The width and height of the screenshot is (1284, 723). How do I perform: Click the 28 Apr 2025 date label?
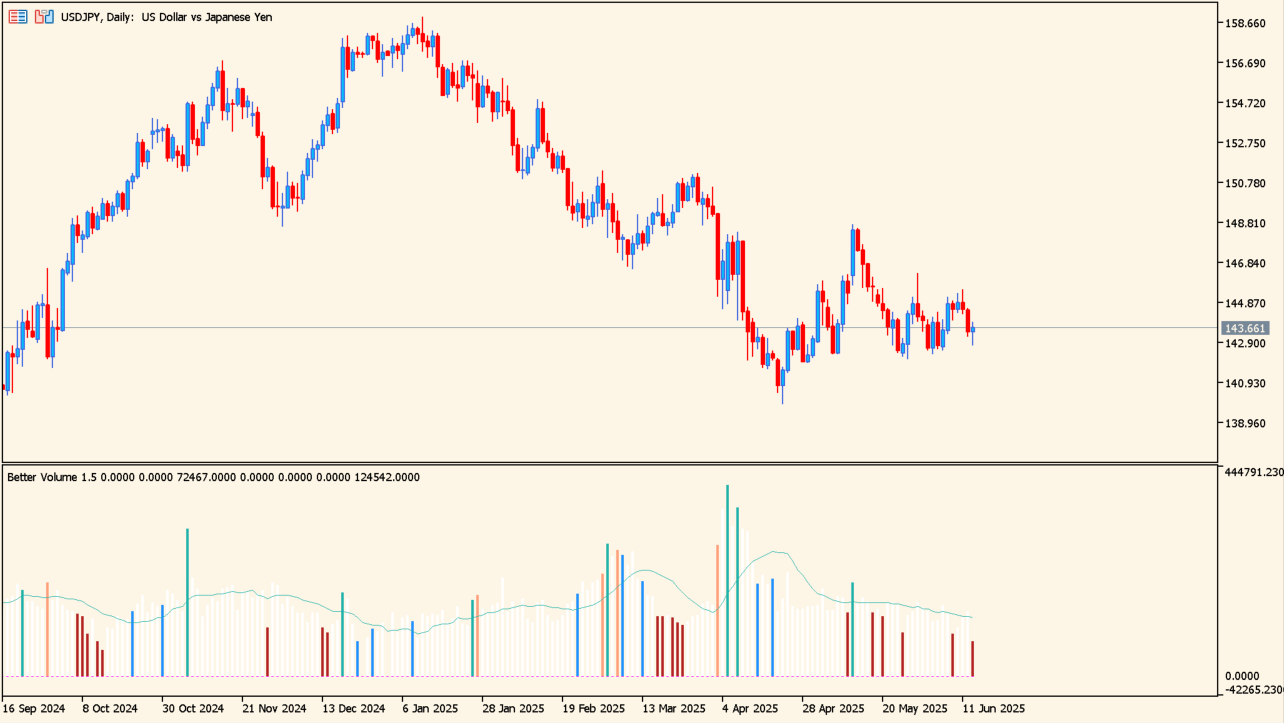coord(833,708)
